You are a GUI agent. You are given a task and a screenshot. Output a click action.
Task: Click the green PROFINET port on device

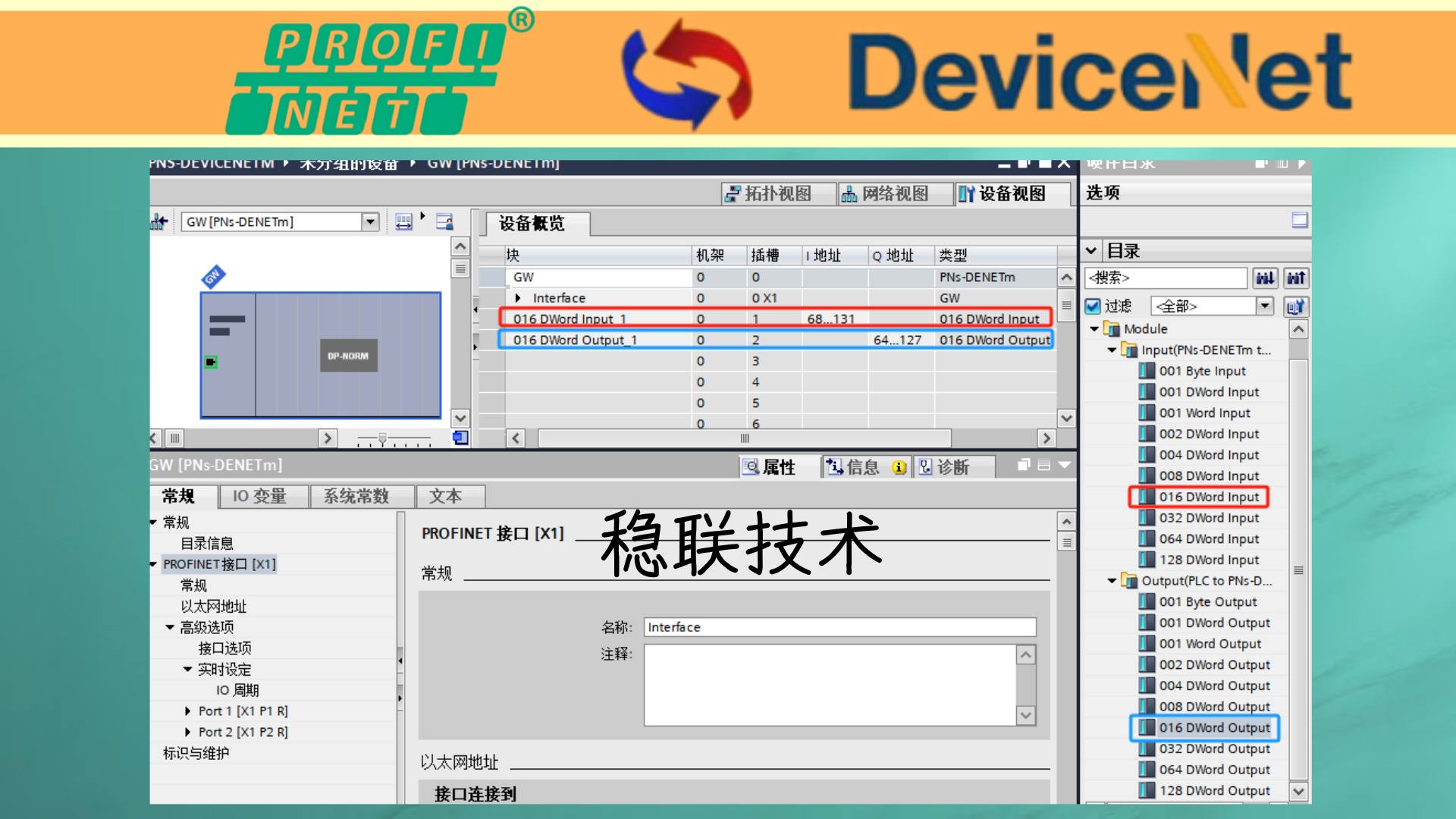pos(212,362)
